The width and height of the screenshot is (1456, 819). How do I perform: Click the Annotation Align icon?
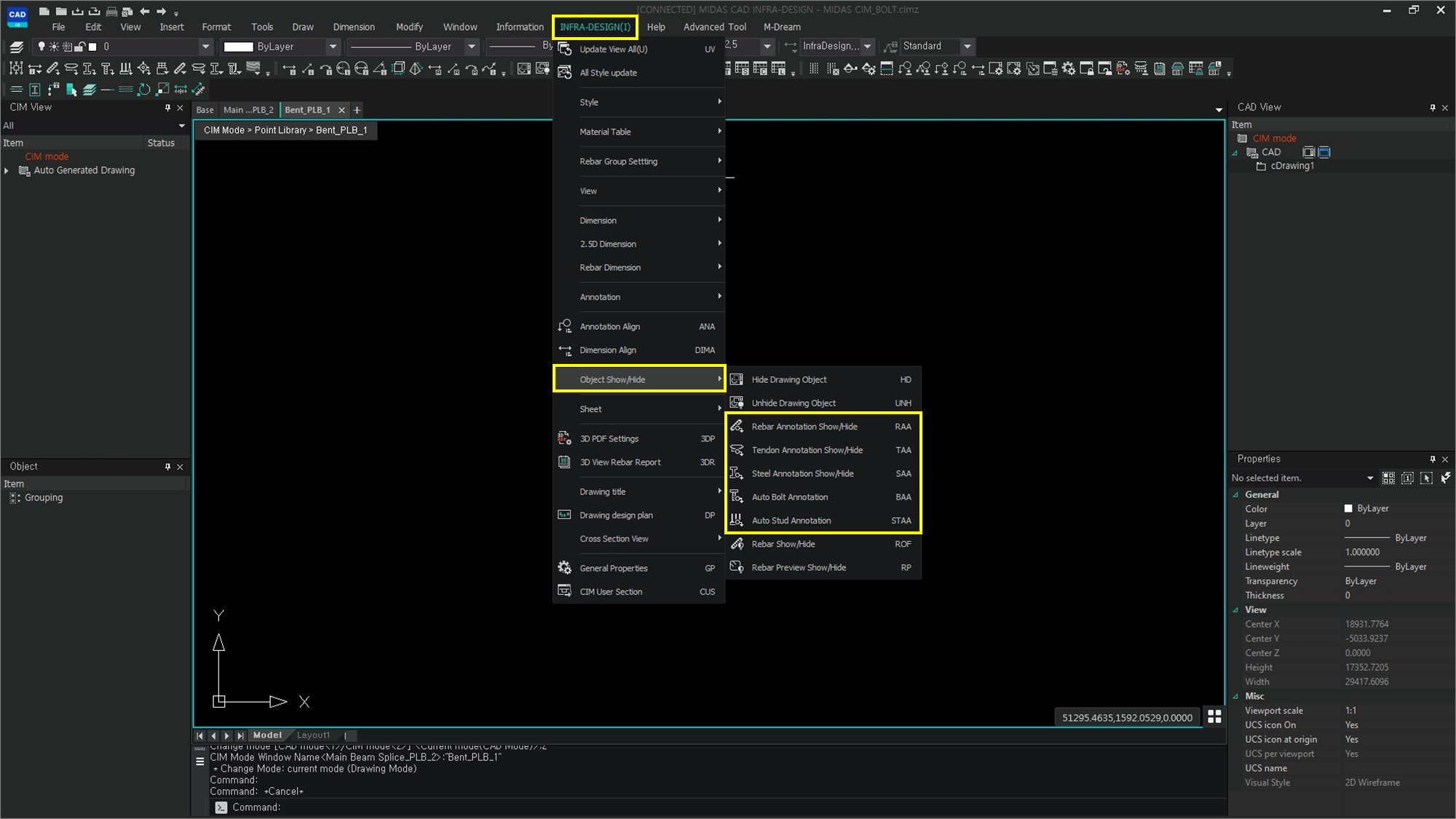pos(564,326)
